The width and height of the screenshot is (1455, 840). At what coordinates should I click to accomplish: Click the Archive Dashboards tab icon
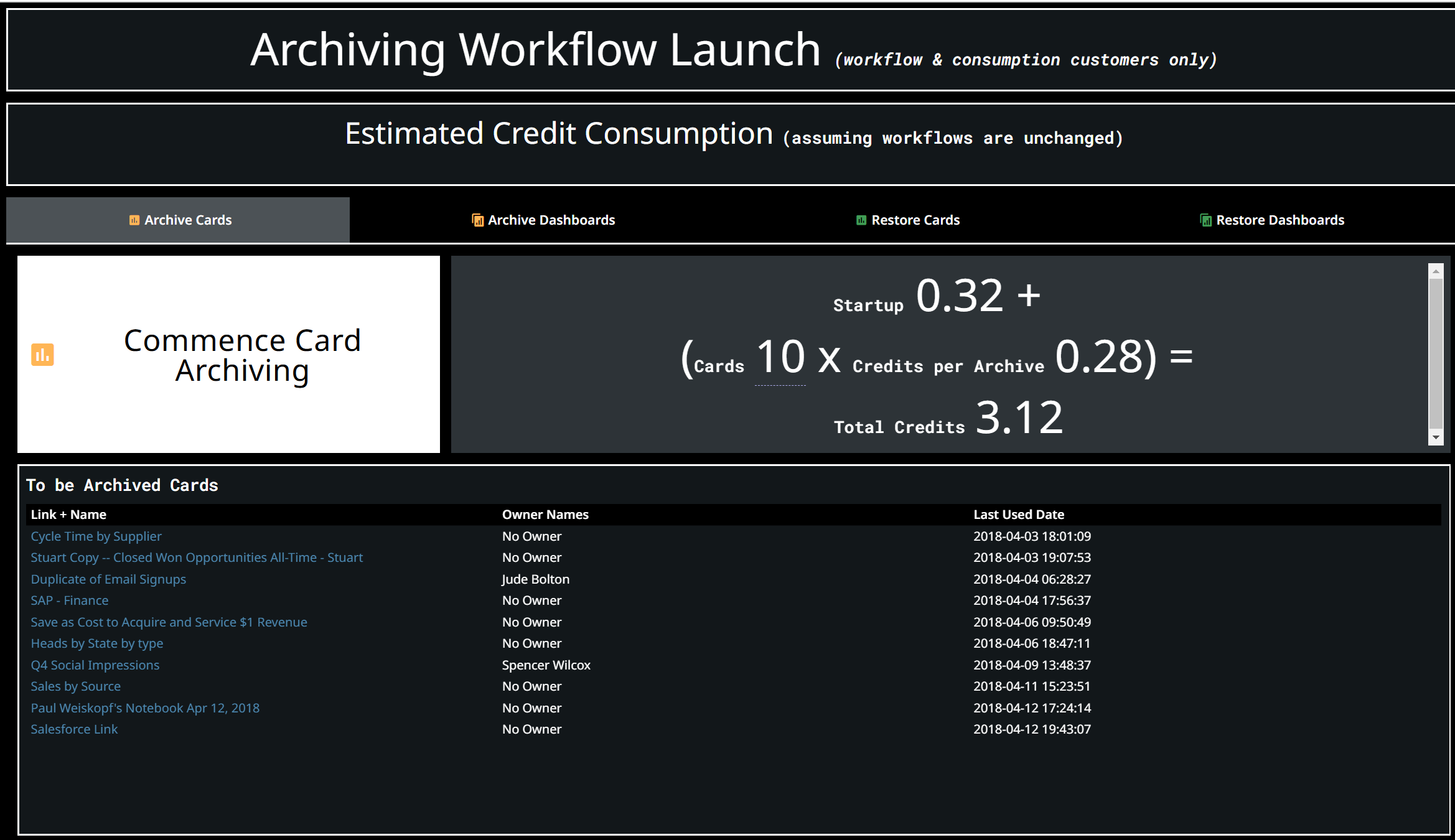coord(477,220)
